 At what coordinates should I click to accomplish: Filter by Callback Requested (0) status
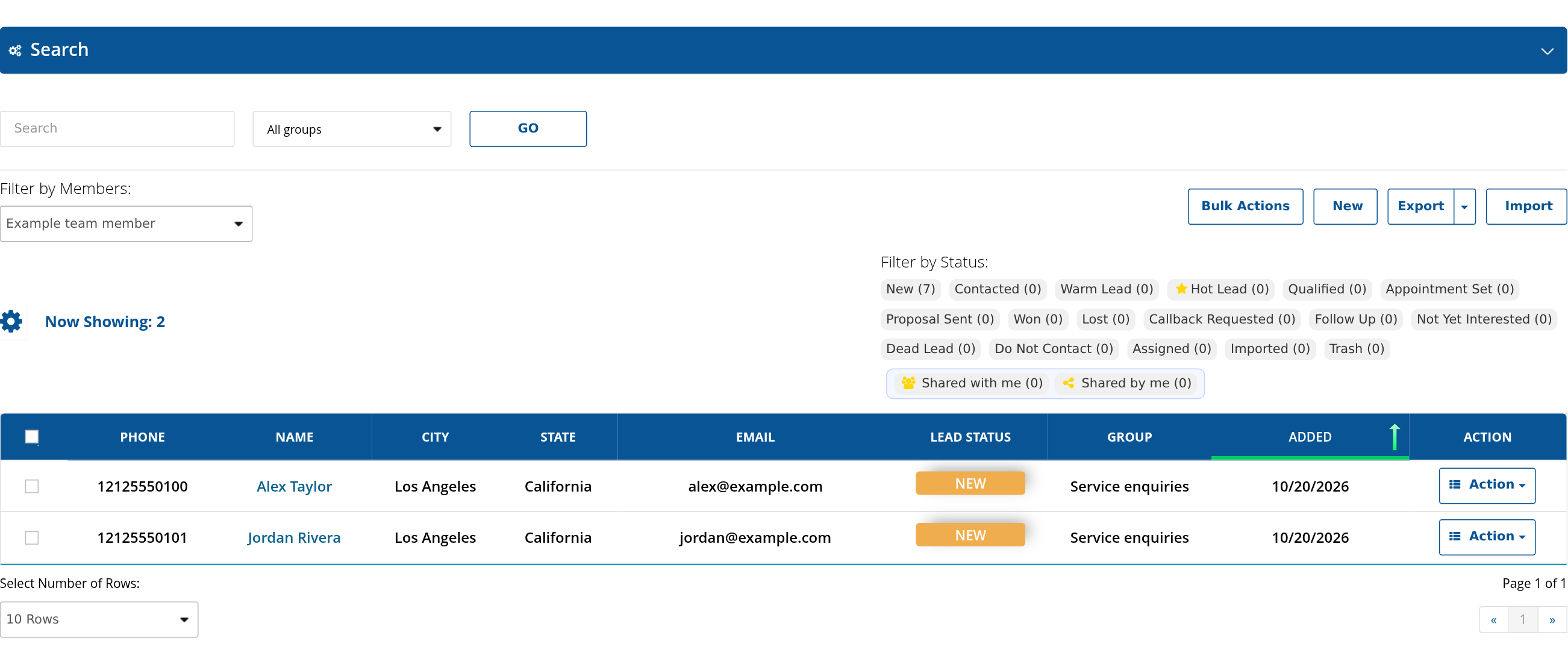click(1222, 319)
